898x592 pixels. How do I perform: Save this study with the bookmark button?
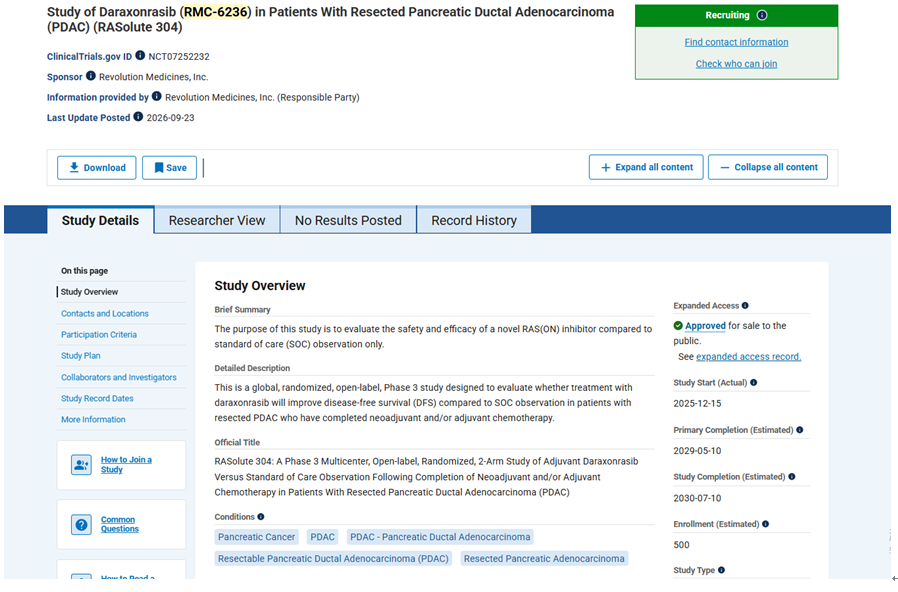[x=170, y=168]
